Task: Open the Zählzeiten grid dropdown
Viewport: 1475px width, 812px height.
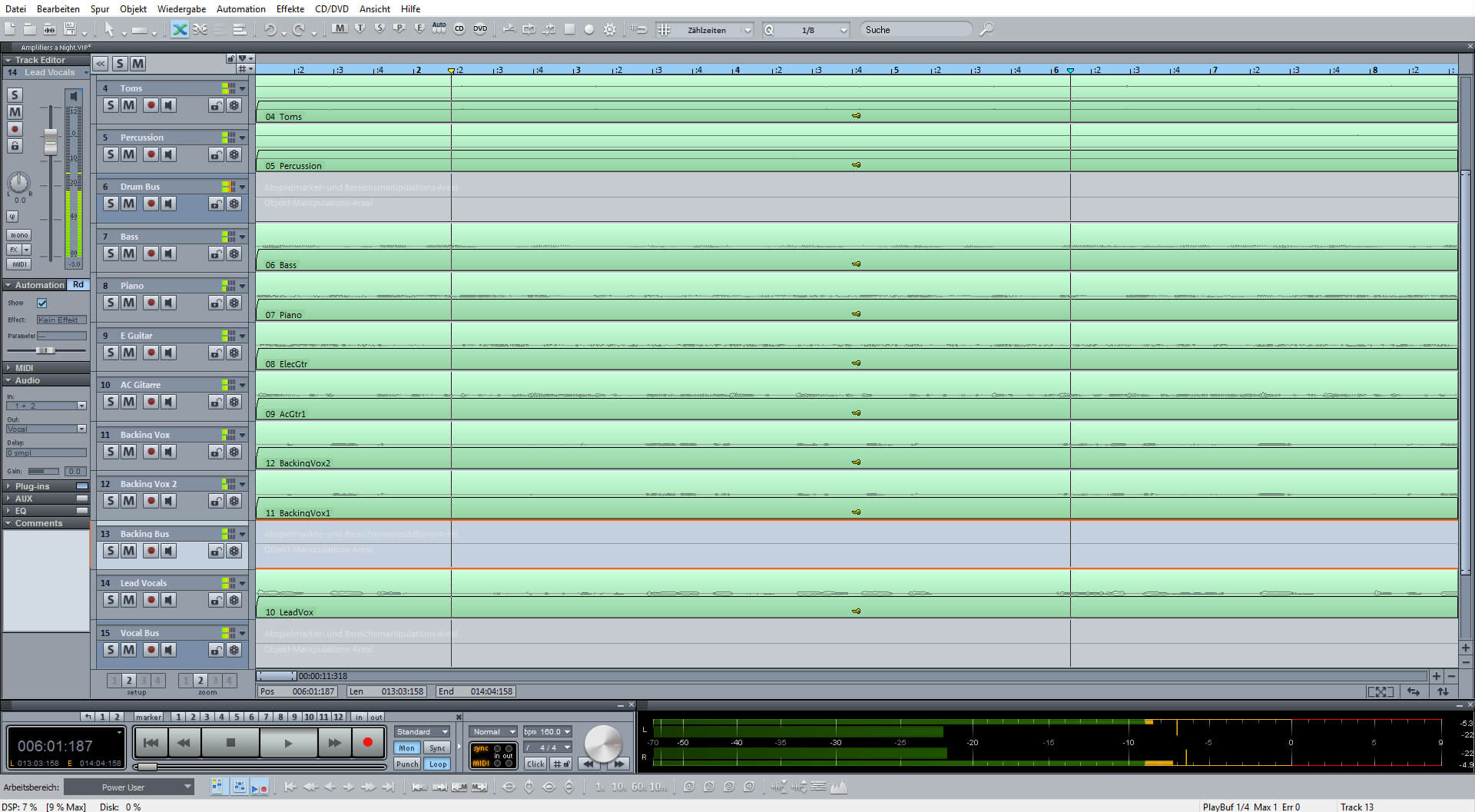Action: coord(747,30)
